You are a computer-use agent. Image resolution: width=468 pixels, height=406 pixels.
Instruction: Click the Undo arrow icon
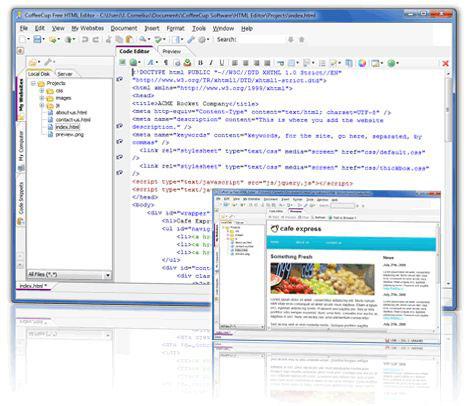85,40
